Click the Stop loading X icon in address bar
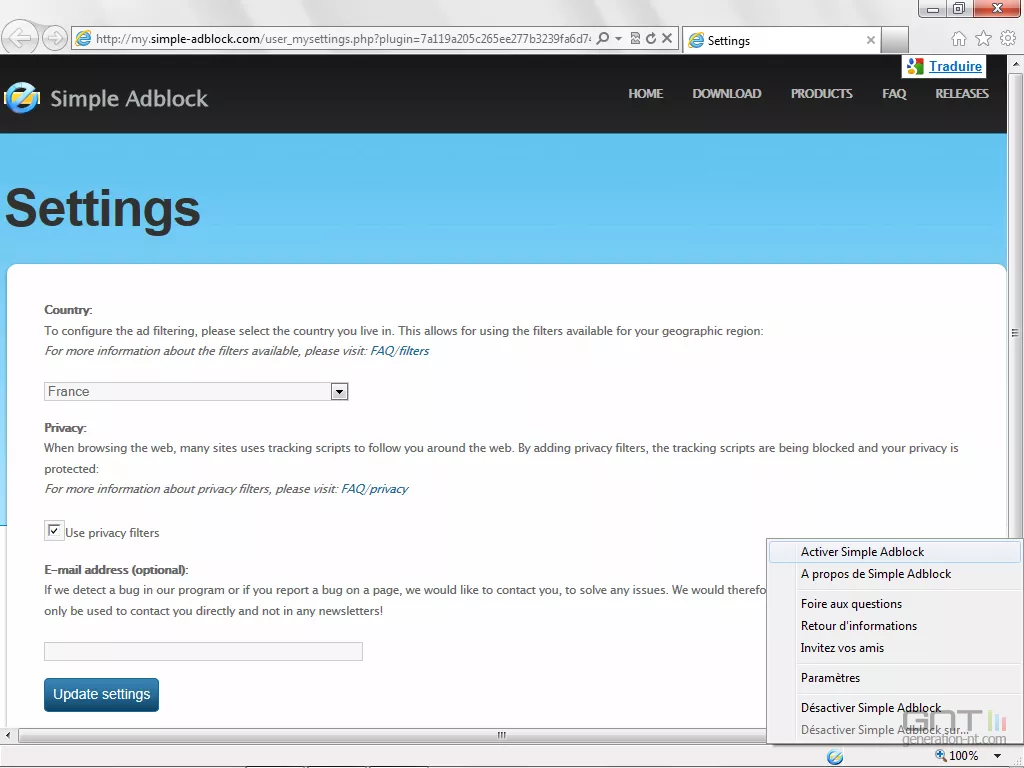Viewport: 1024px width, 768px height. pos(667,39)
